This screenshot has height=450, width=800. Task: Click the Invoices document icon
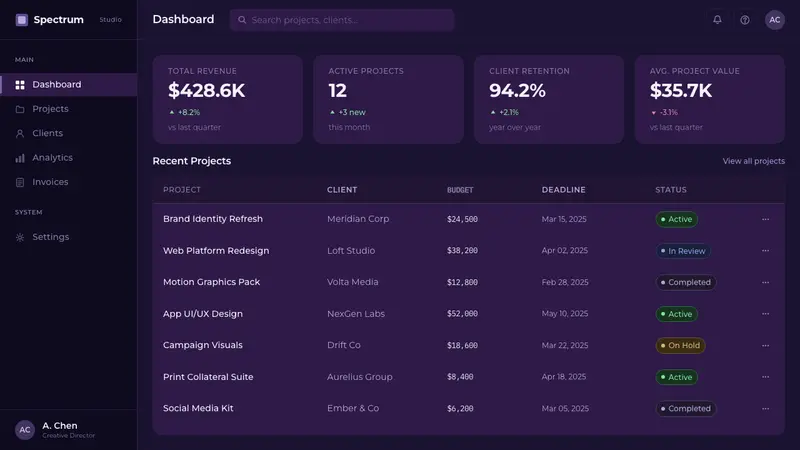click(x=20, y=182)
